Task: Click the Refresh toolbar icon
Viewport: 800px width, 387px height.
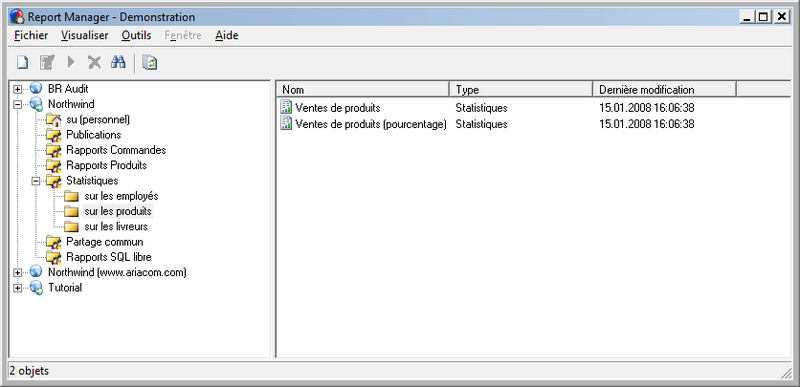Action: (x=149, y=63)
